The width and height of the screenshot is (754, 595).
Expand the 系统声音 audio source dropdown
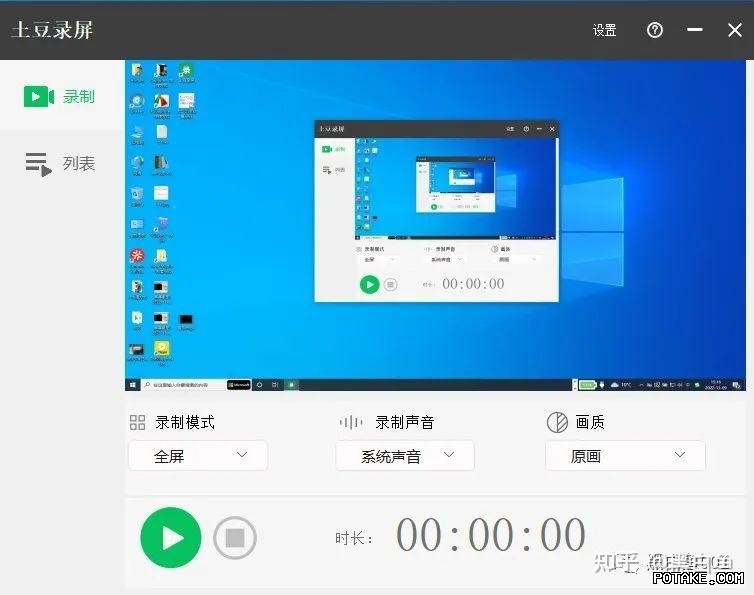click(x=405, y=456)
